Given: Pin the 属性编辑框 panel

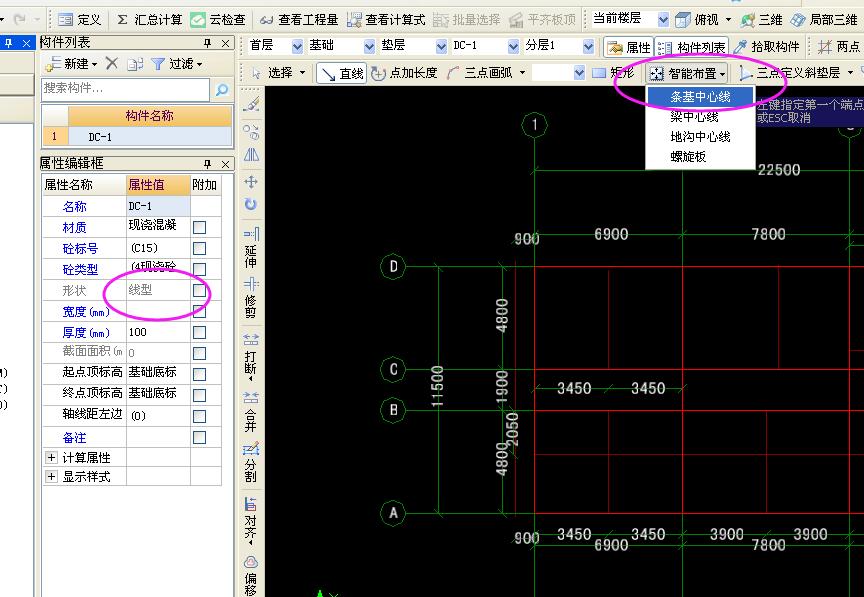Looking at the screenshot, I should [207, 164].
